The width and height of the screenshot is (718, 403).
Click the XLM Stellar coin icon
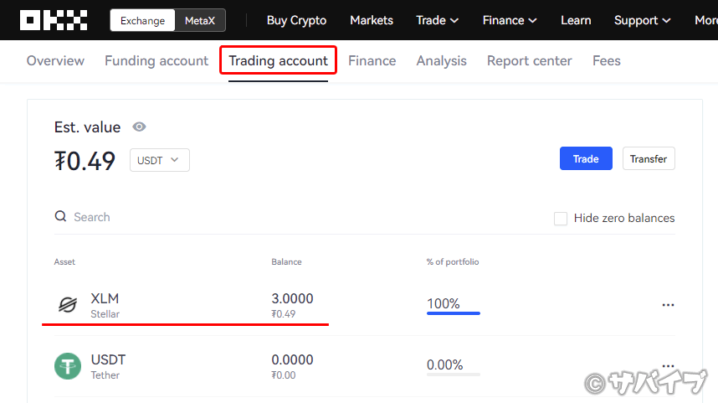click(67, 305)
